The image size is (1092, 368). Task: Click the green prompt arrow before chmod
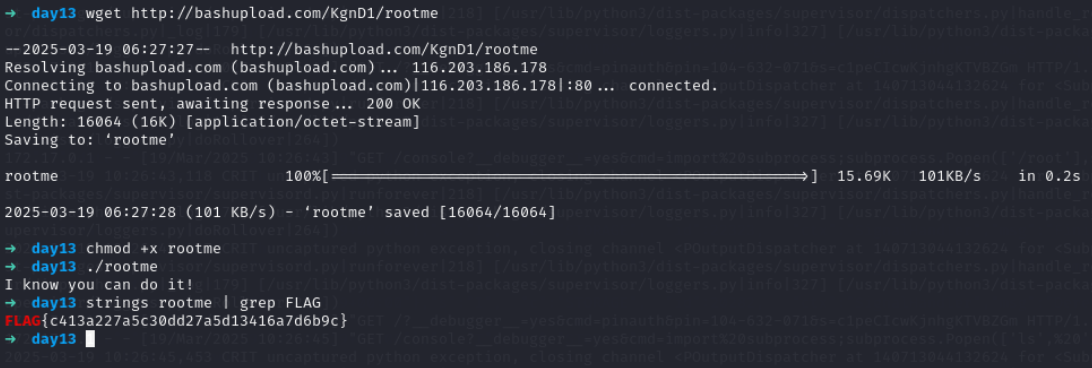tap(10, 249)
